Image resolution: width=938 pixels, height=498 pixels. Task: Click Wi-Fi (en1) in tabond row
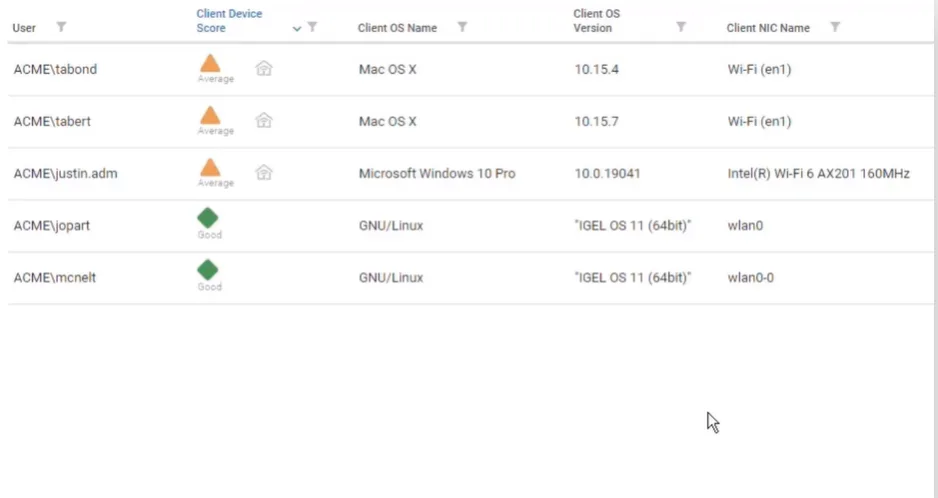759,69
